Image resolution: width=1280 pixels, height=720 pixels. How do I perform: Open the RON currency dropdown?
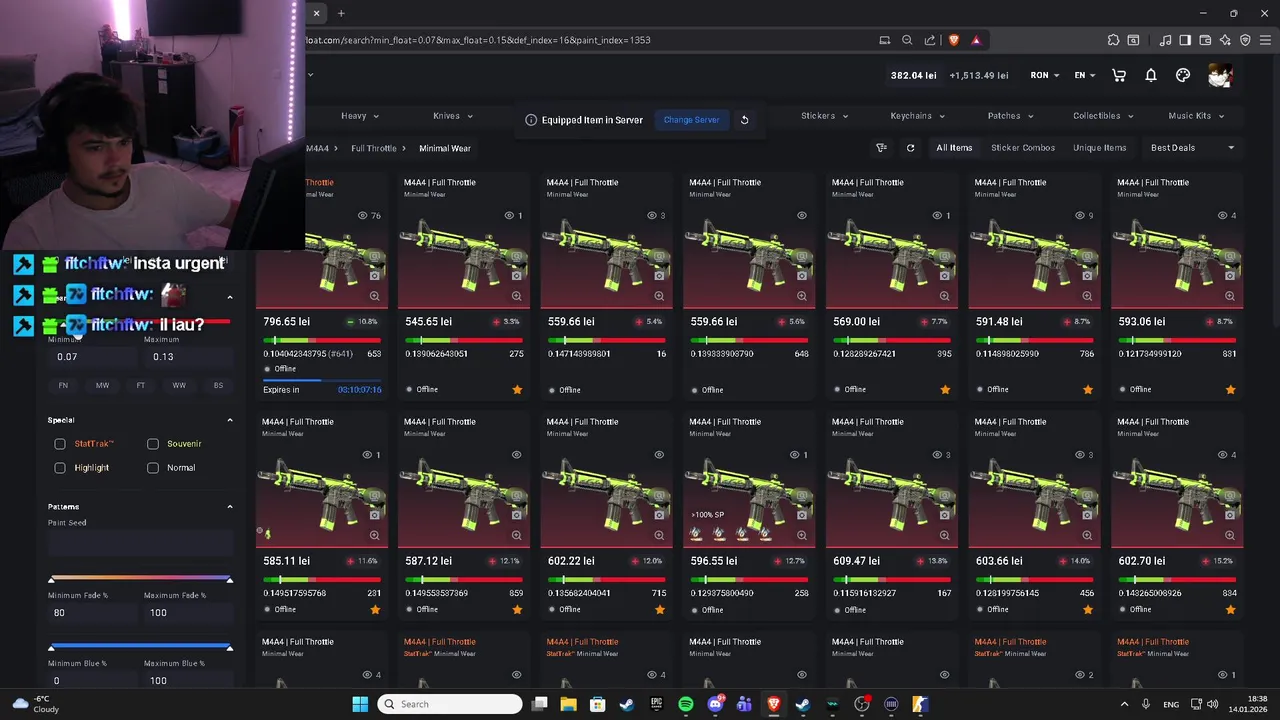pos(1045,75)
